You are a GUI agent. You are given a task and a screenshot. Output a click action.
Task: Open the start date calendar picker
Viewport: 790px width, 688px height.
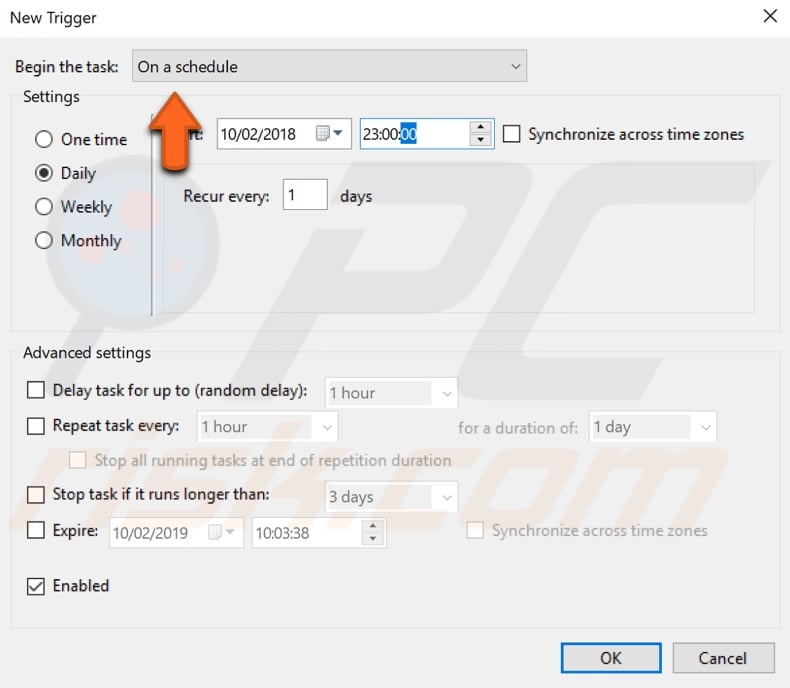point(329,133)
